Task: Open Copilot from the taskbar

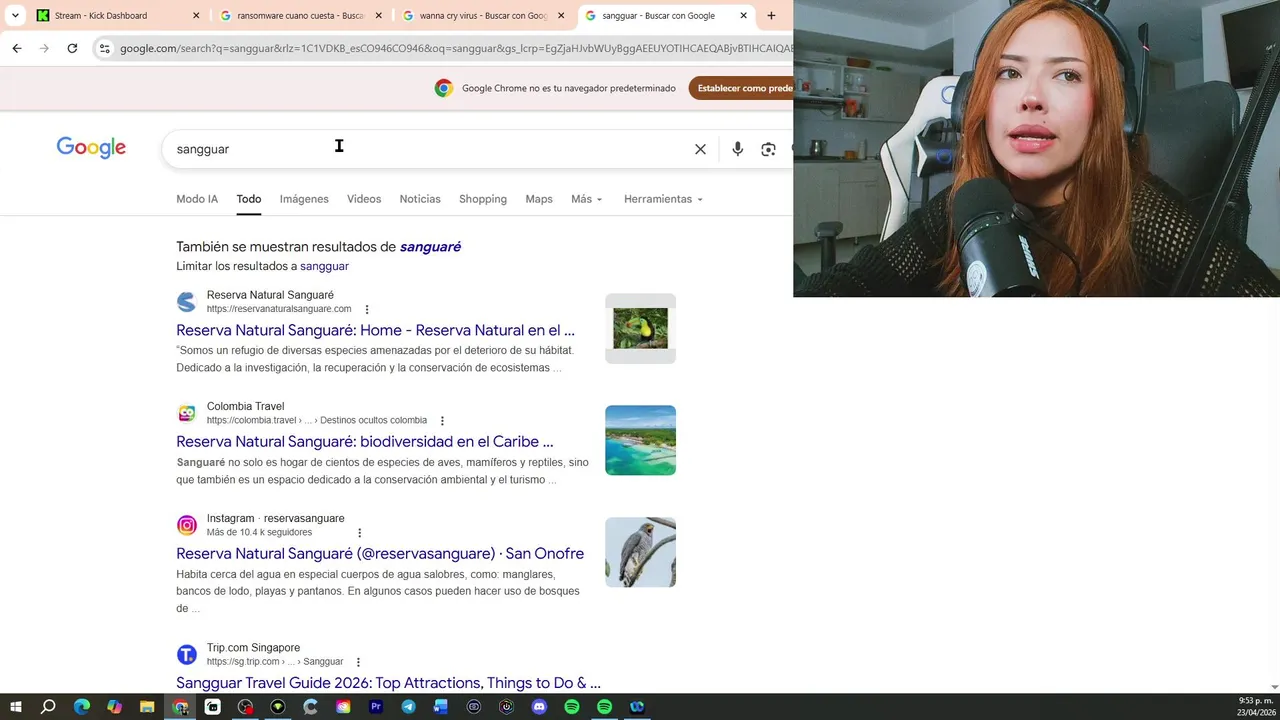Action: 114,707
